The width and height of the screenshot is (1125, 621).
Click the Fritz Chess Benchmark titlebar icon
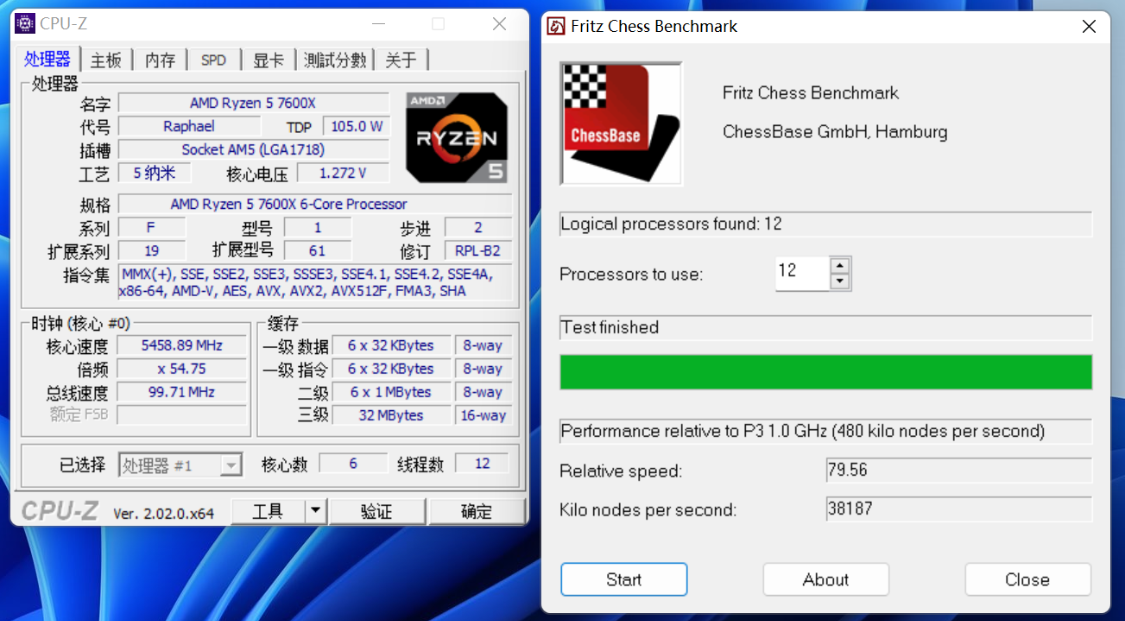(556, 27)
